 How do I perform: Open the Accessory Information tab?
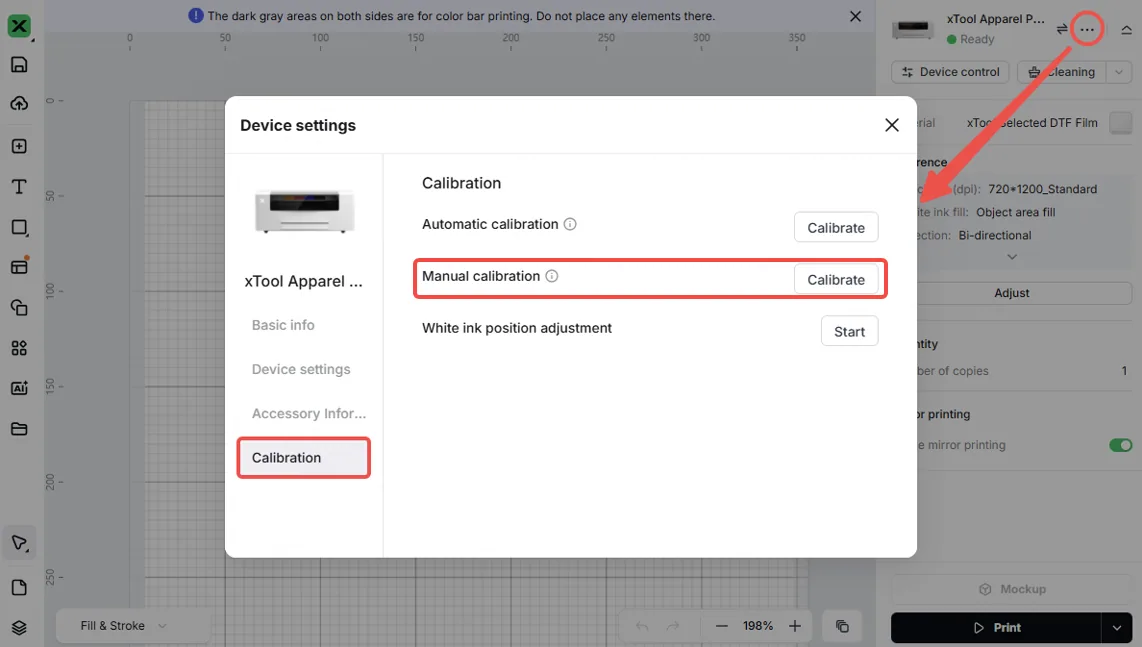pyautogui.click(x=309, y=414)
